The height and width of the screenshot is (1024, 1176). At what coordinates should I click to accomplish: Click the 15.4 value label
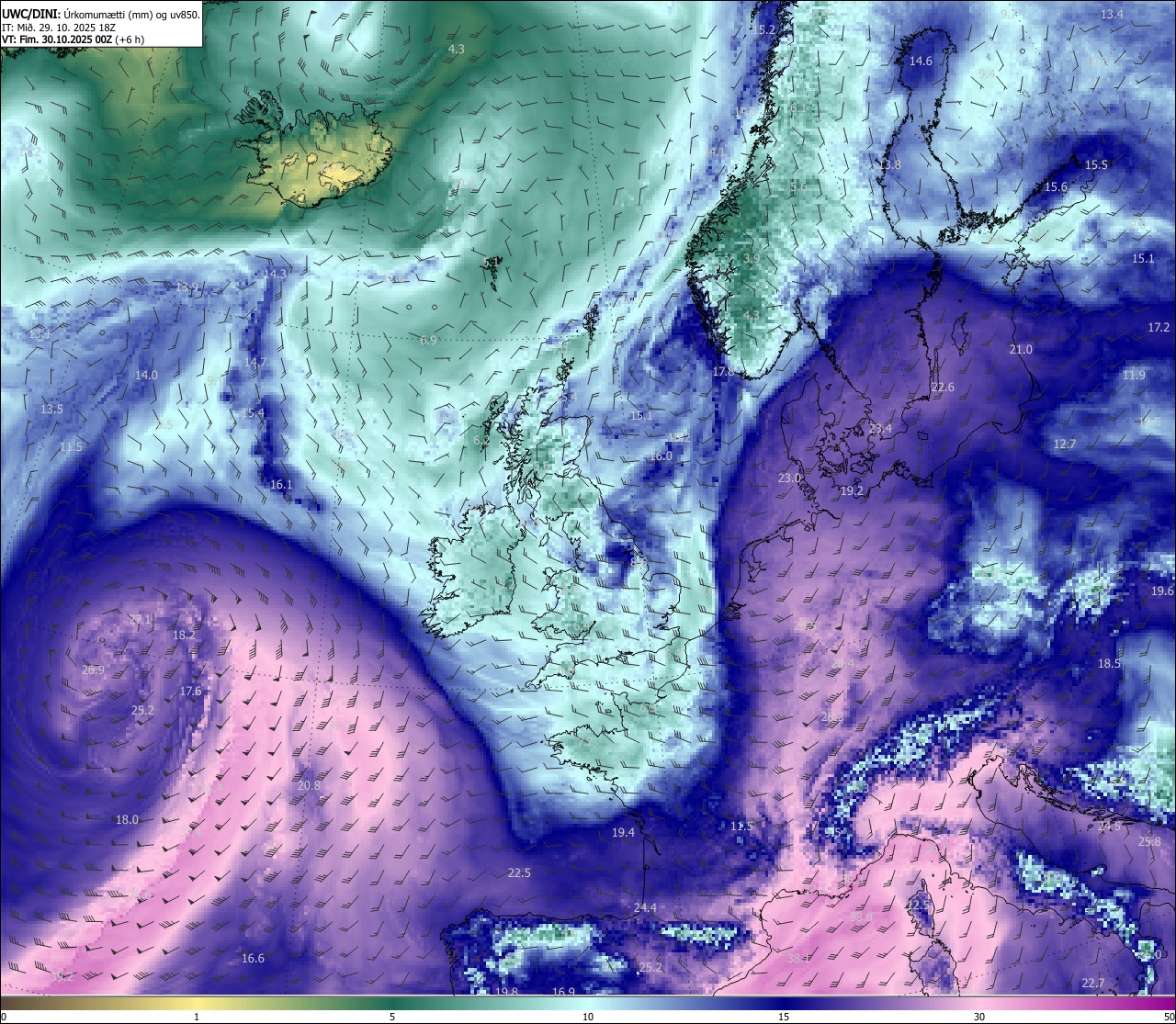coord(253,413)
